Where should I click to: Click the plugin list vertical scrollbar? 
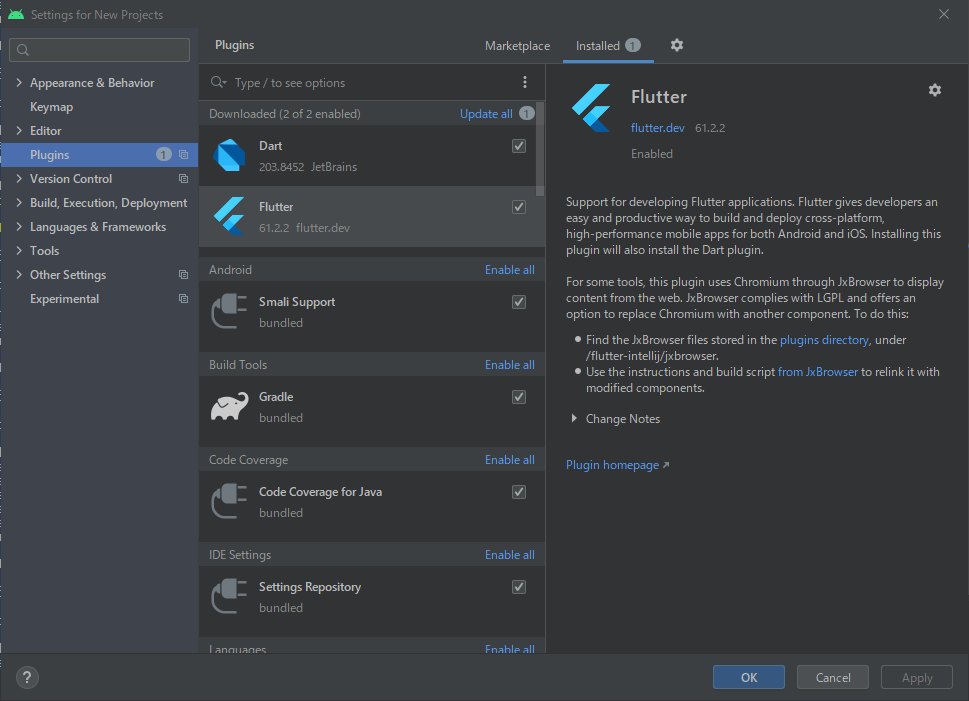540,149
